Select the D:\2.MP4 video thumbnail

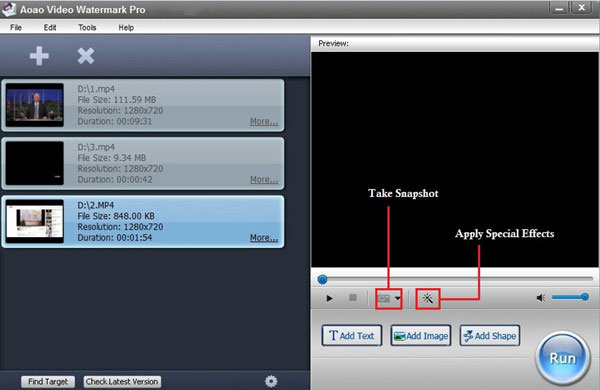coord(35,221)
